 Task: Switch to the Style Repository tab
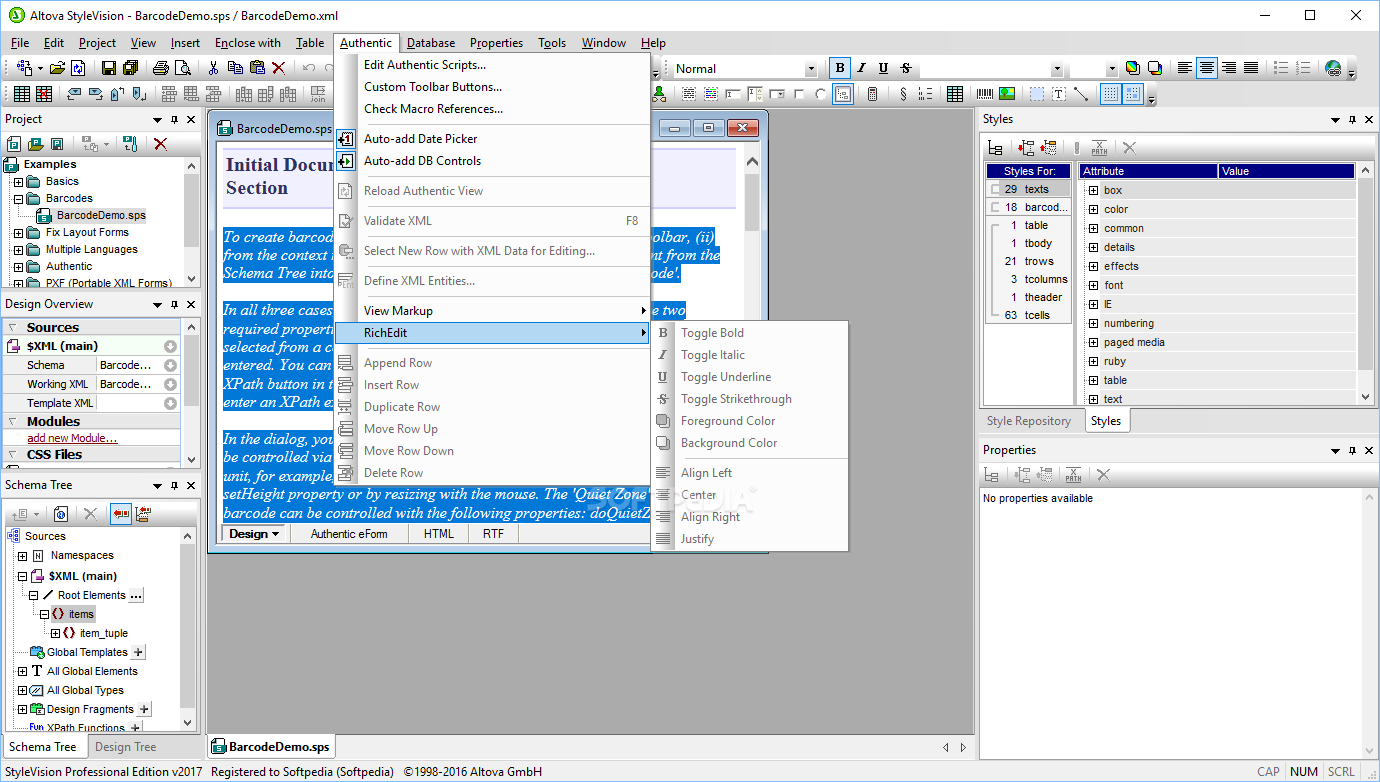pos(1029,421)
